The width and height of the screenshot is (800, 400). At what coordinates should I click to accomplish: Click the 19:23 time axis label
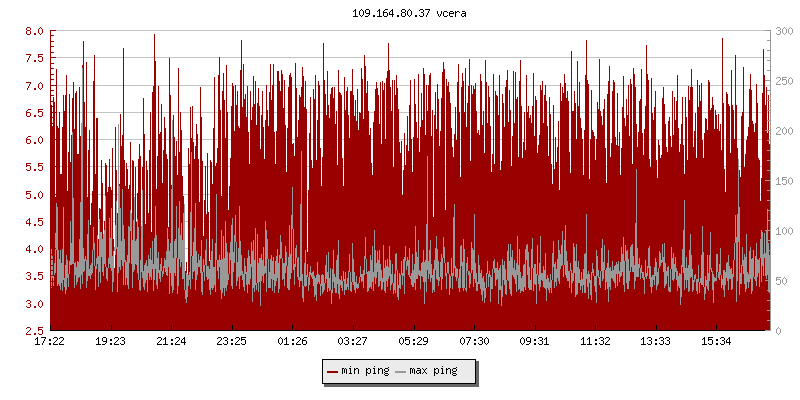click(110, 341)
